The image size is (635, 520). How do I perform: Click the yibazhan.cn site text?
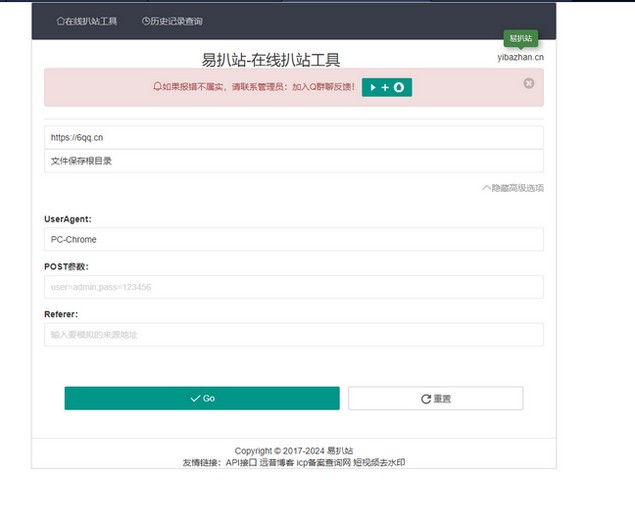click(x=520, y=57)
